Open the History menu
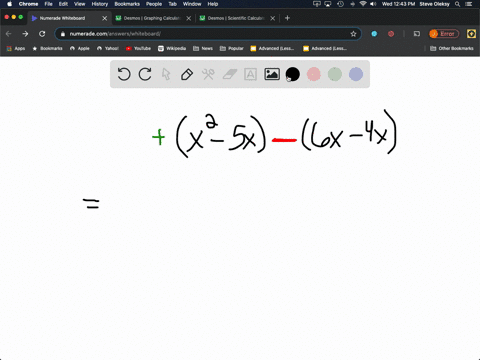This screenshot has width=480, height=360. (x=100, y=4)
